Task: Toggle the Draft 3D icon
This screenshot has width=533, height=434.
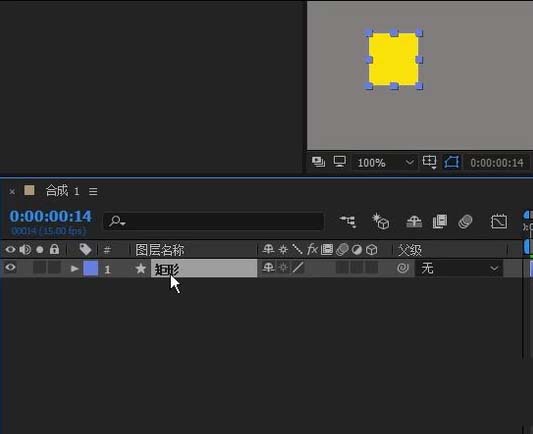Action: pyautogui.click(x=381, y=221)
